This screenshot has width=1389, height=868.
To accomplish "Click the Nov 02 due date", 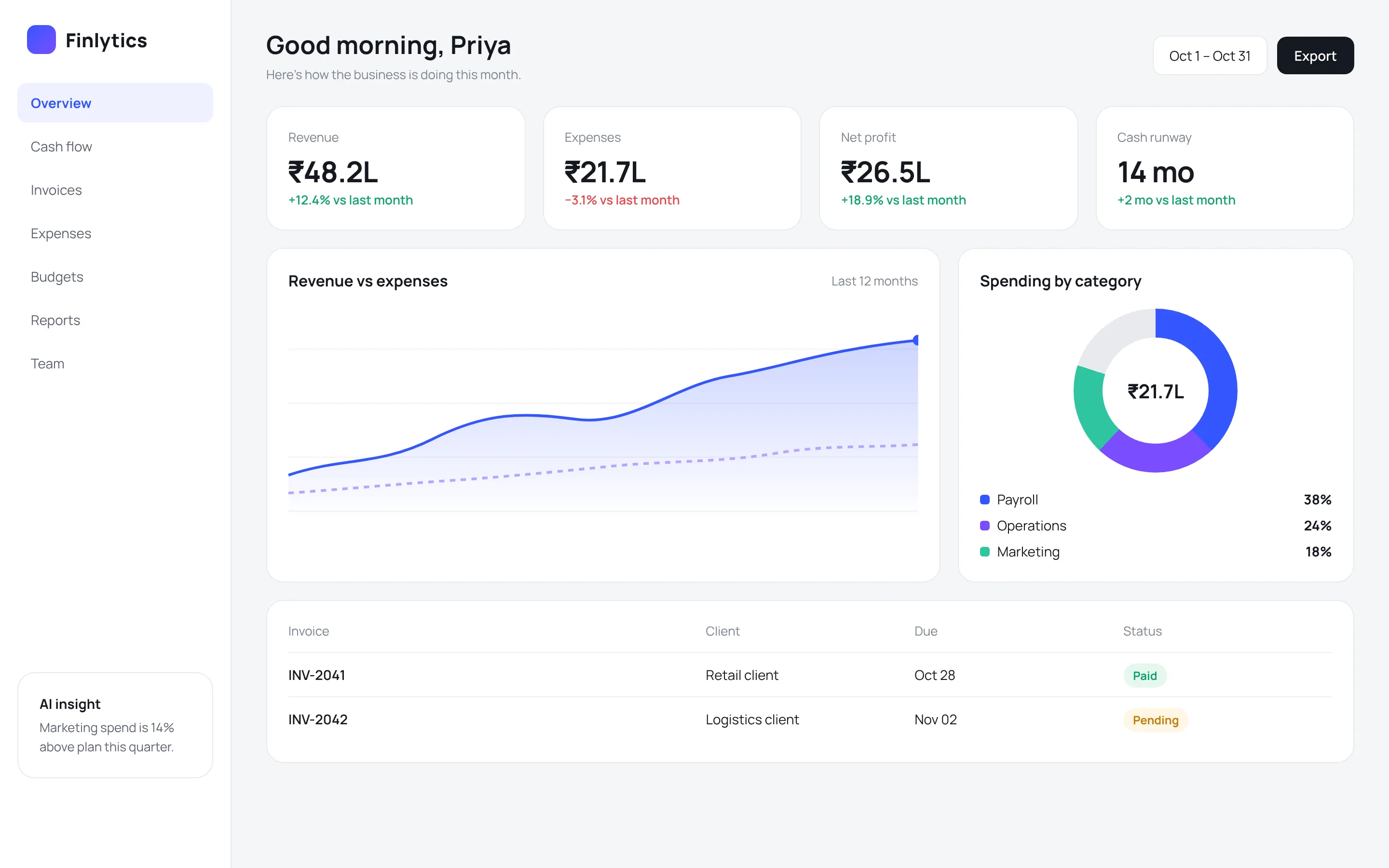I will 936,719.
